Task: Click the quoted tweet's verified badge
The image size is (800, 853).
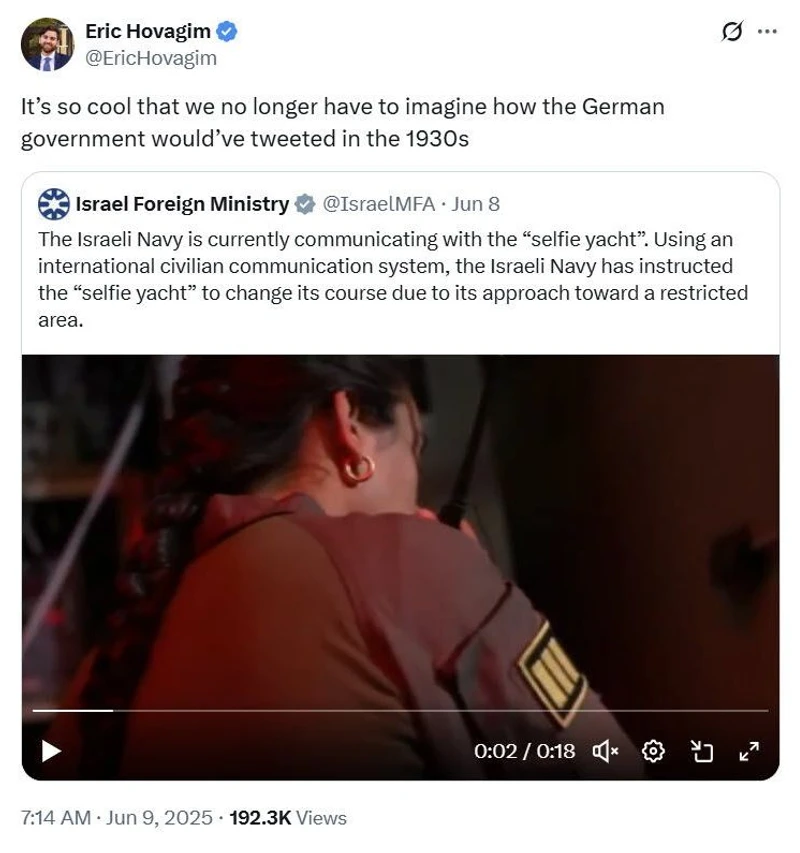Action: 305,205
